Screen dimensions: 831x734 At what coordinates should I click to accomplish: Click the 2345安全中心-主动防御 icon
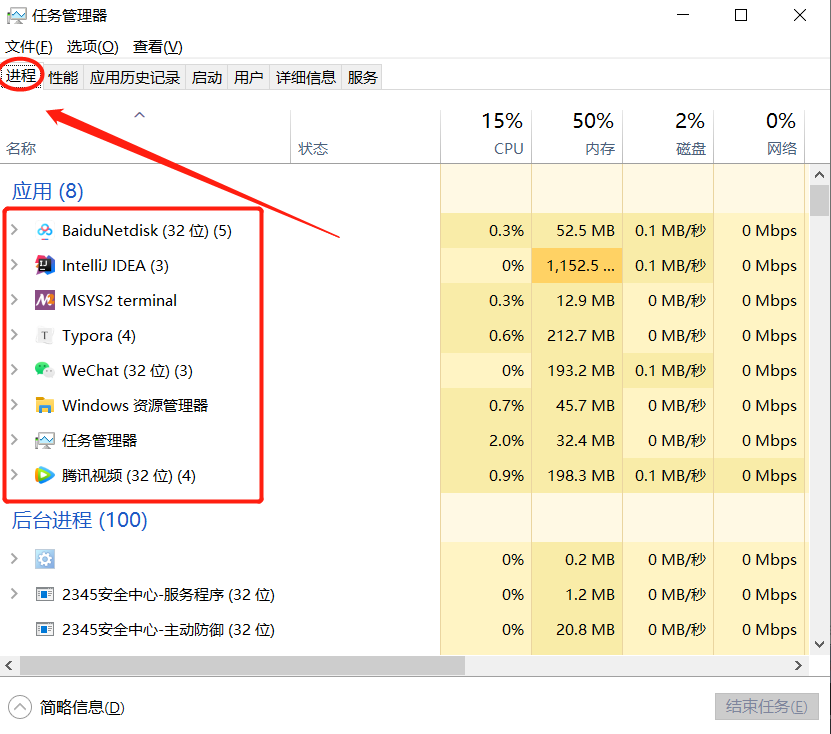[x=45, y=630]
